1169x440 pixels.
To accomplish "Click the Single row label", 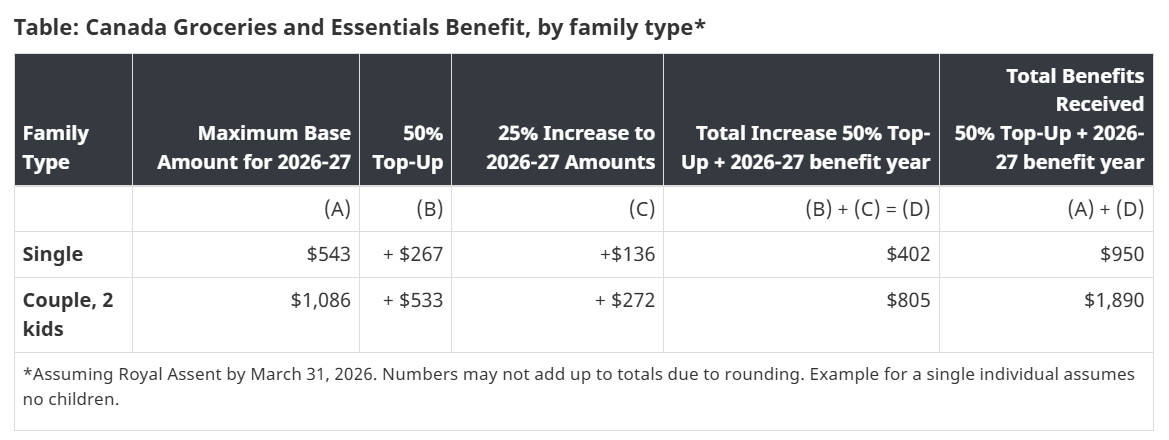I will pyautogui.click(x=53, y=254).
